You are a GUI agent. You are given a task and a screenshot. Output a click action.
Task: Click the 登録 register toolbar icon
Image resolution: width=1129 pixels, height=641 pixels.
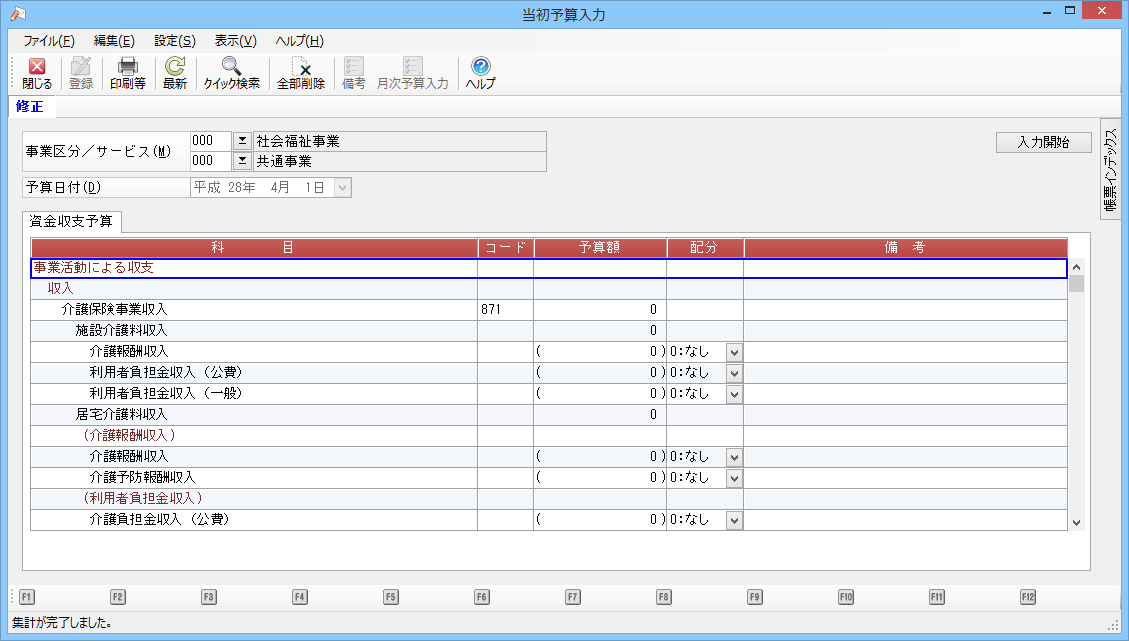point(81,74)
